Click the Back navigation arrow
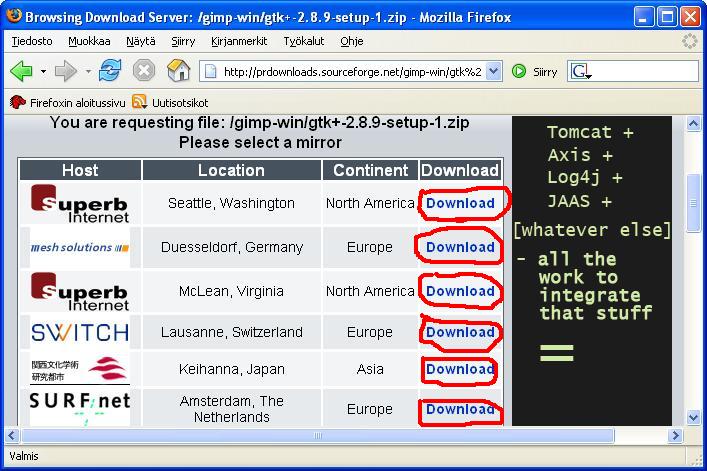The height and width of the screenshot is (471, 707). coord(21,71)
